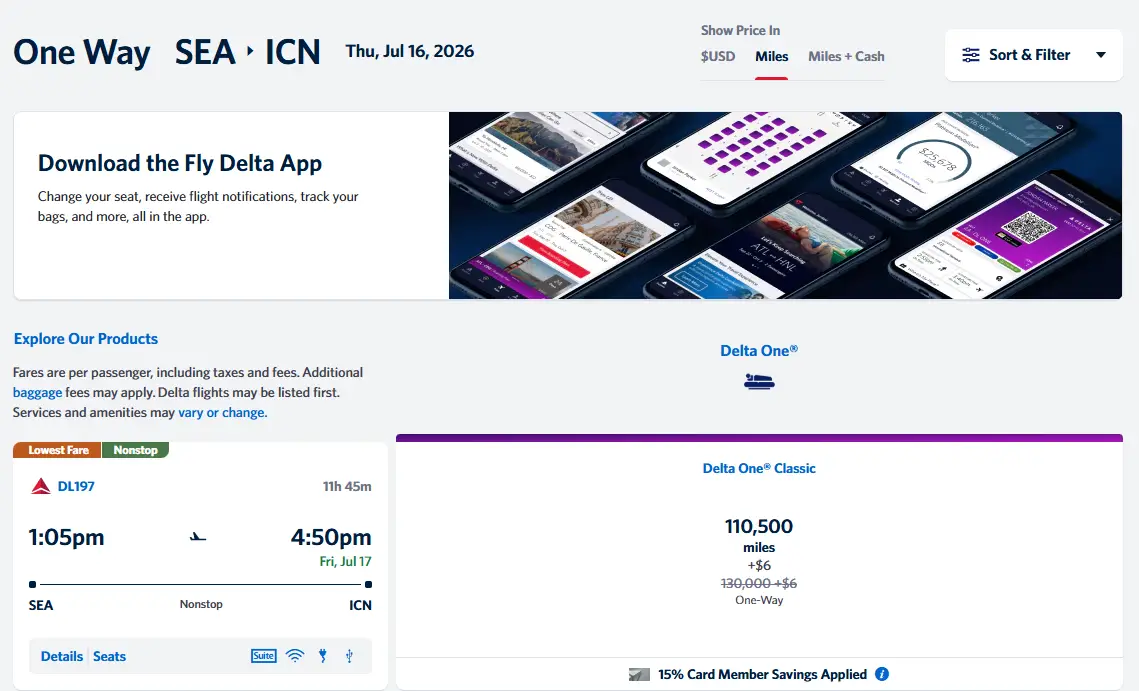Click the Wi-Fi amenity icon
The width and height of the screenshot is (1139, 691).
pyautogui.click(x=294, y=656)
